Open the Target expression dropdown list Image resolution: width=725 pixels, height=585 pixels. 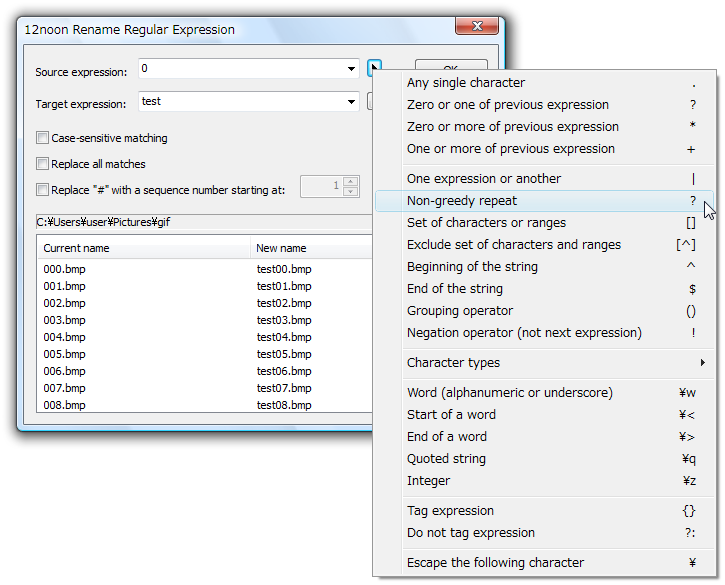352,101
